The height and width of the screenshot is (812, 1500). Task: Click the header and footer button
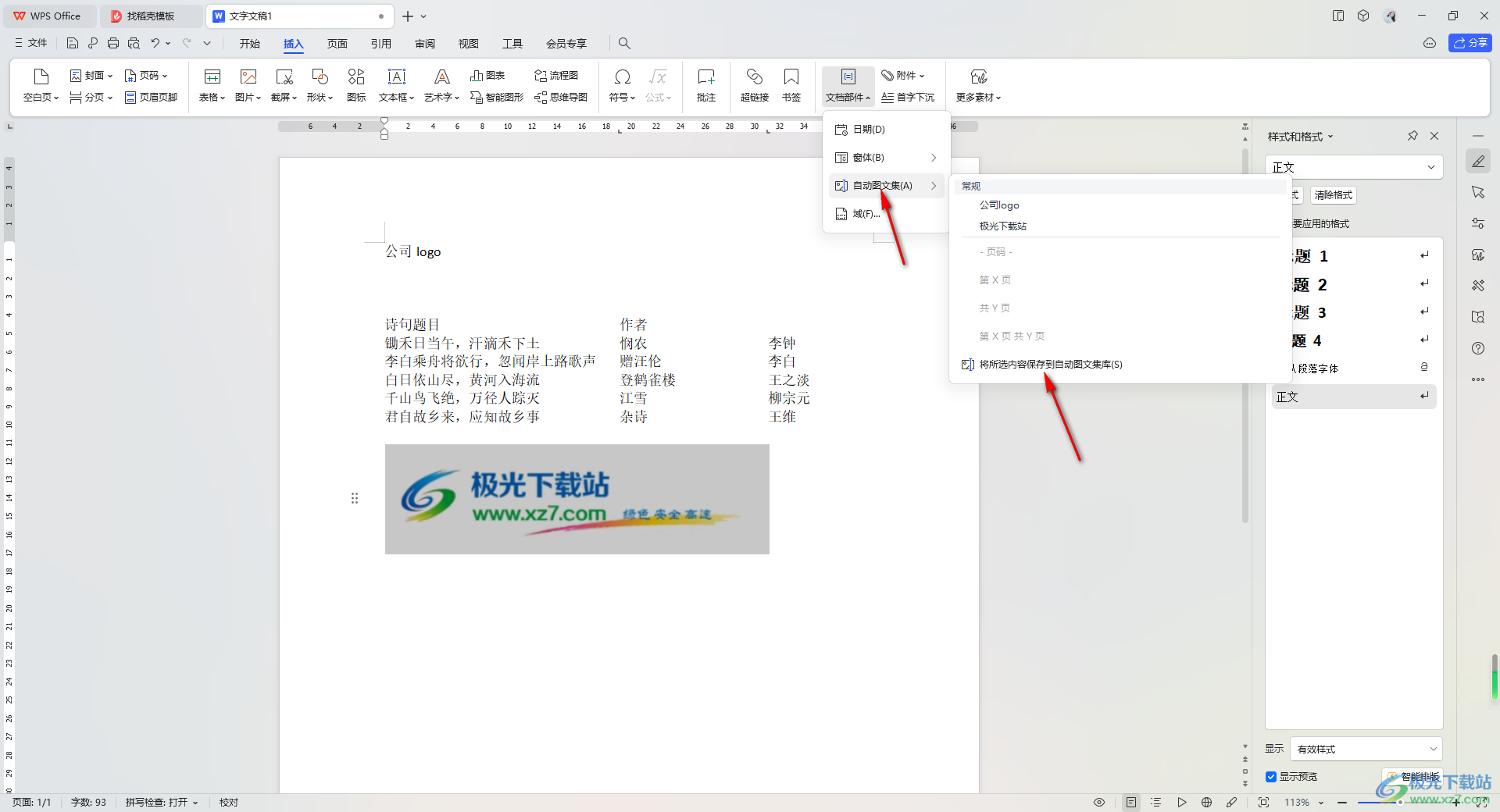pos(152,98)
